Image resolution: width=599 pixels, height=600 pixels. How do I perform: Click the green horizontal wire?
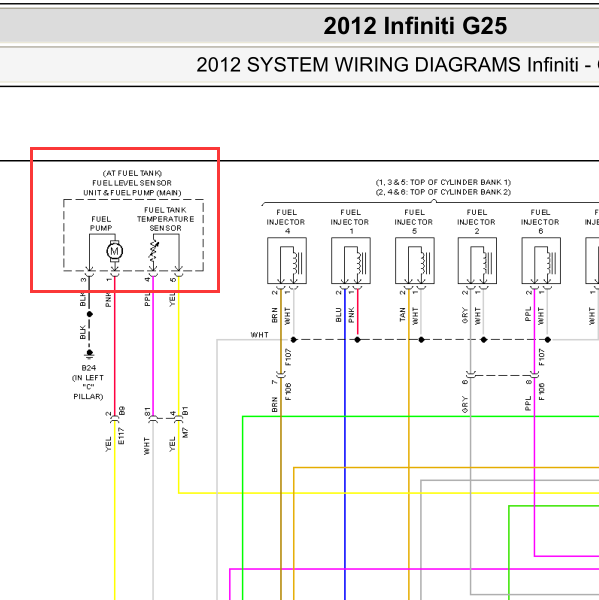click(421, 416)
